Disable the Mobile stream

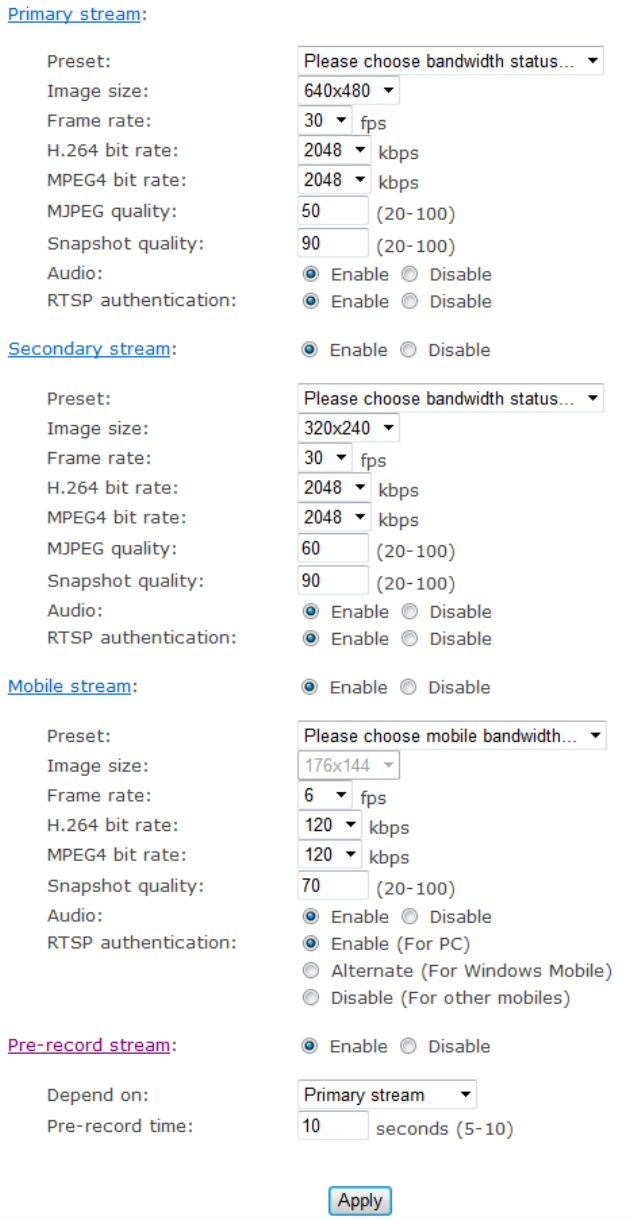pos(407,687)
